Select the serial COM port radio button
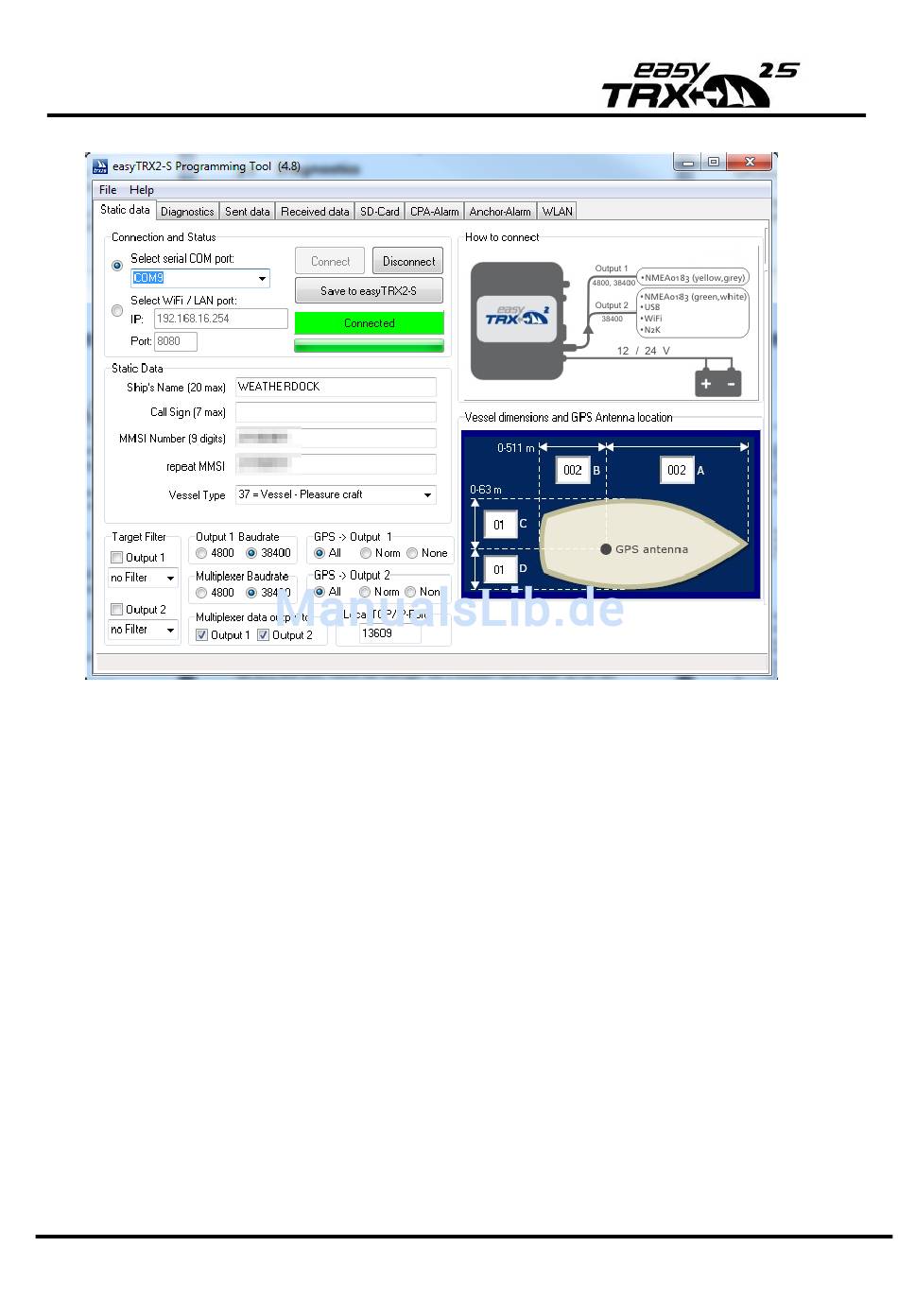The width and height of the screenshot is (898, 1316). coord(117,266)
